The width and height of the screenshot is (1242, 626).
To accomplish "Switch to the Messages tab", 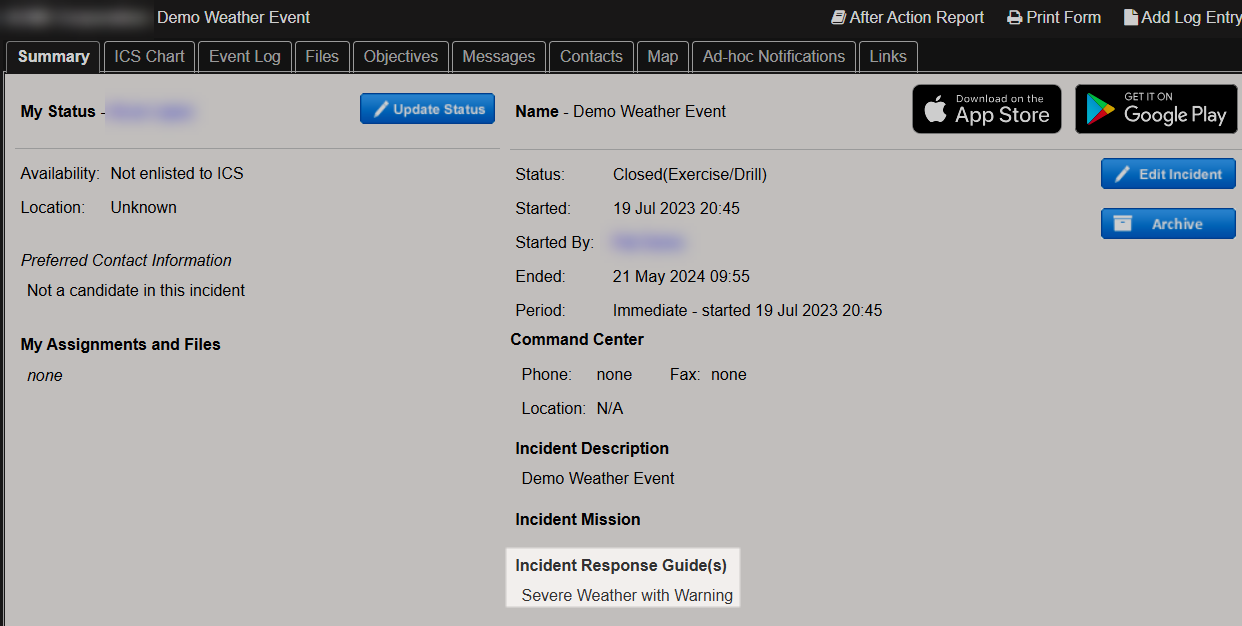I will click(498, 57).
